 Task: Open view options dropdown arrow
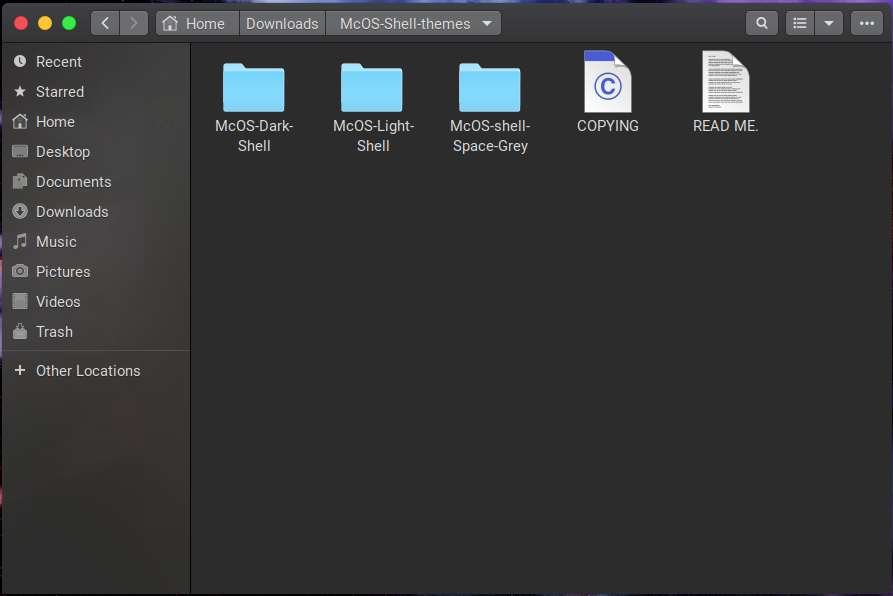(x=829, y=23)
